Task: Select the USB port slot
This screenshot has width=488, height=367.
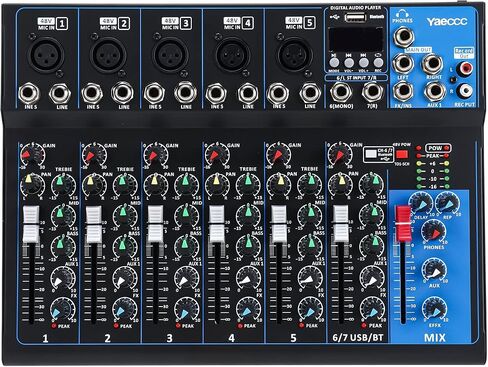Action: [355, 17]
